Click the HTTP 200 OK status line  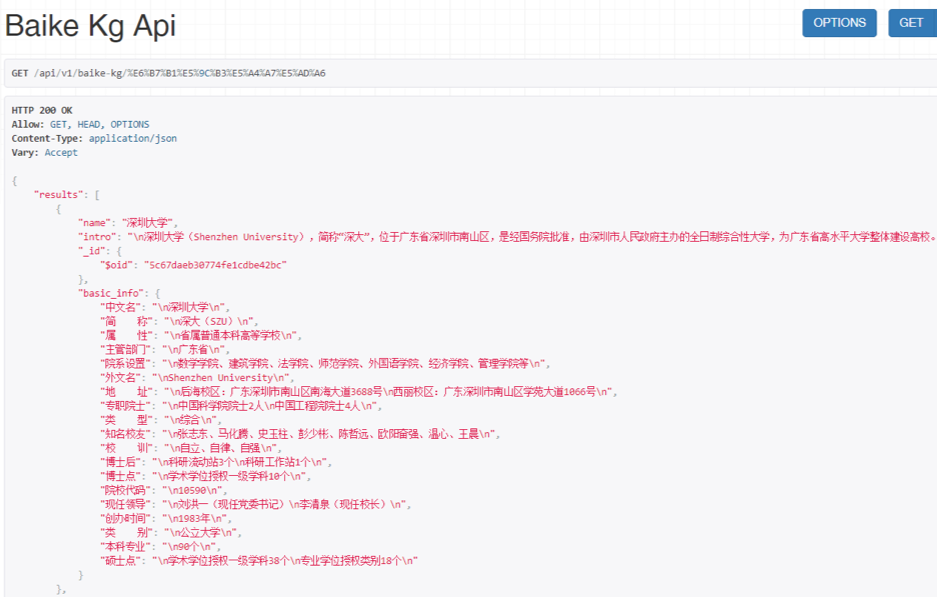click(x=42, y=110)
